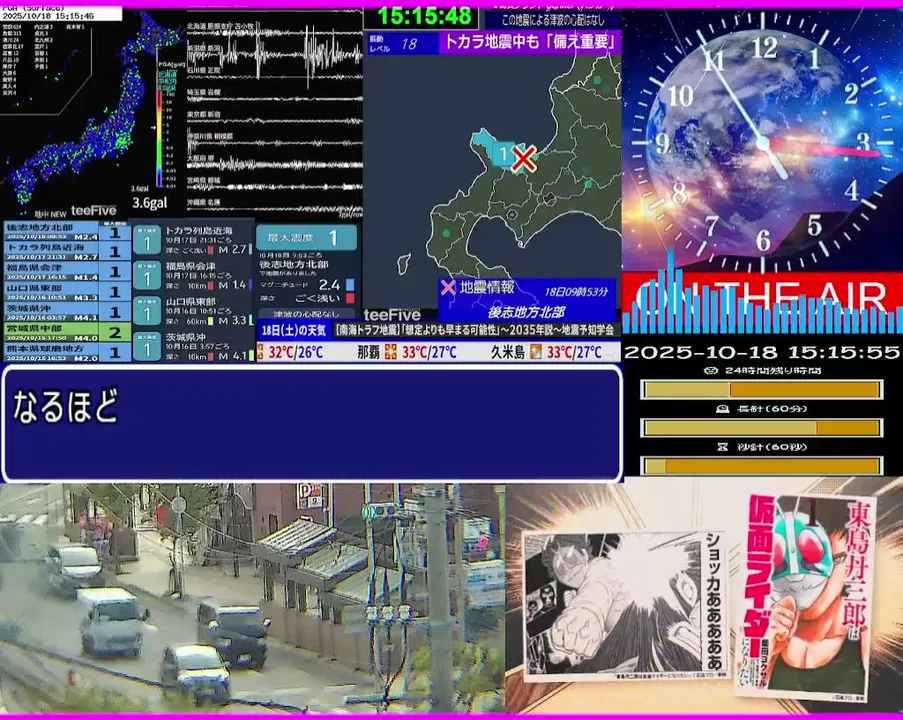Click the 24時間残り時間 progress bar
903x720 pixels.
pos(762,389)
